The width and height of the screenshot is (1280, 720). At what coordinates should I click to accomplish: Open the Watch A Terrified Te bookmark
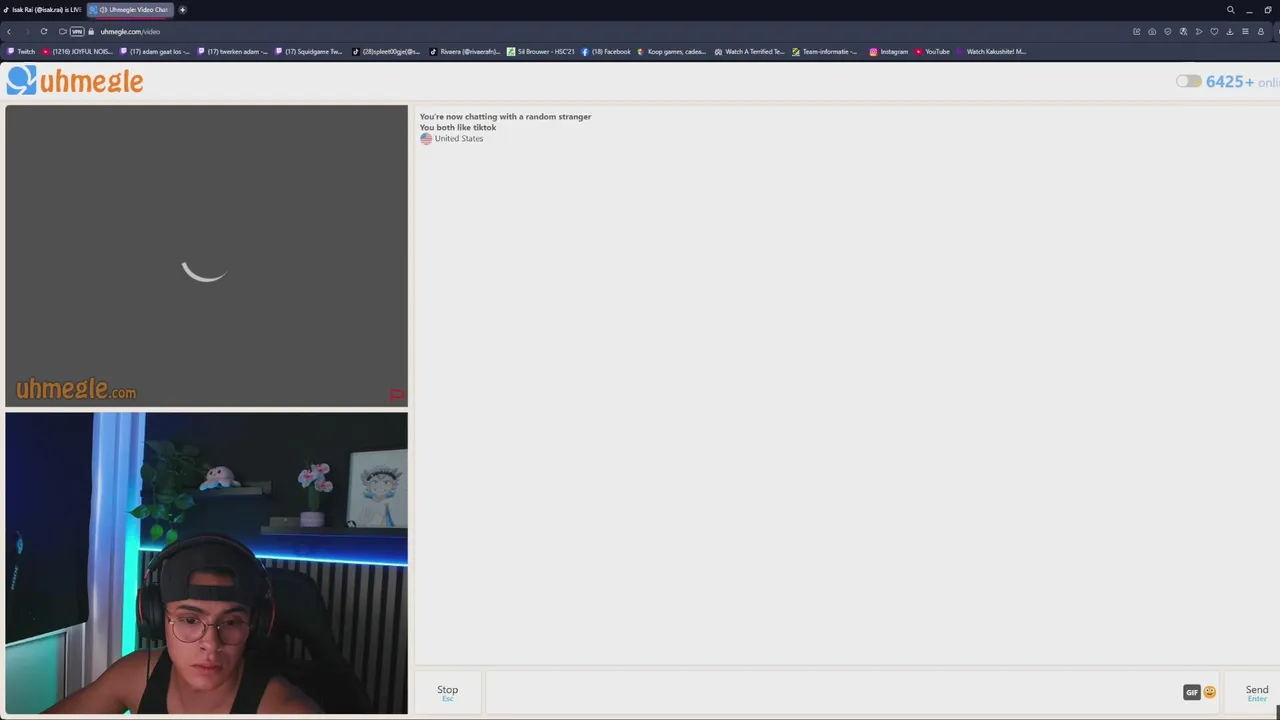click(x=749, y=52)
